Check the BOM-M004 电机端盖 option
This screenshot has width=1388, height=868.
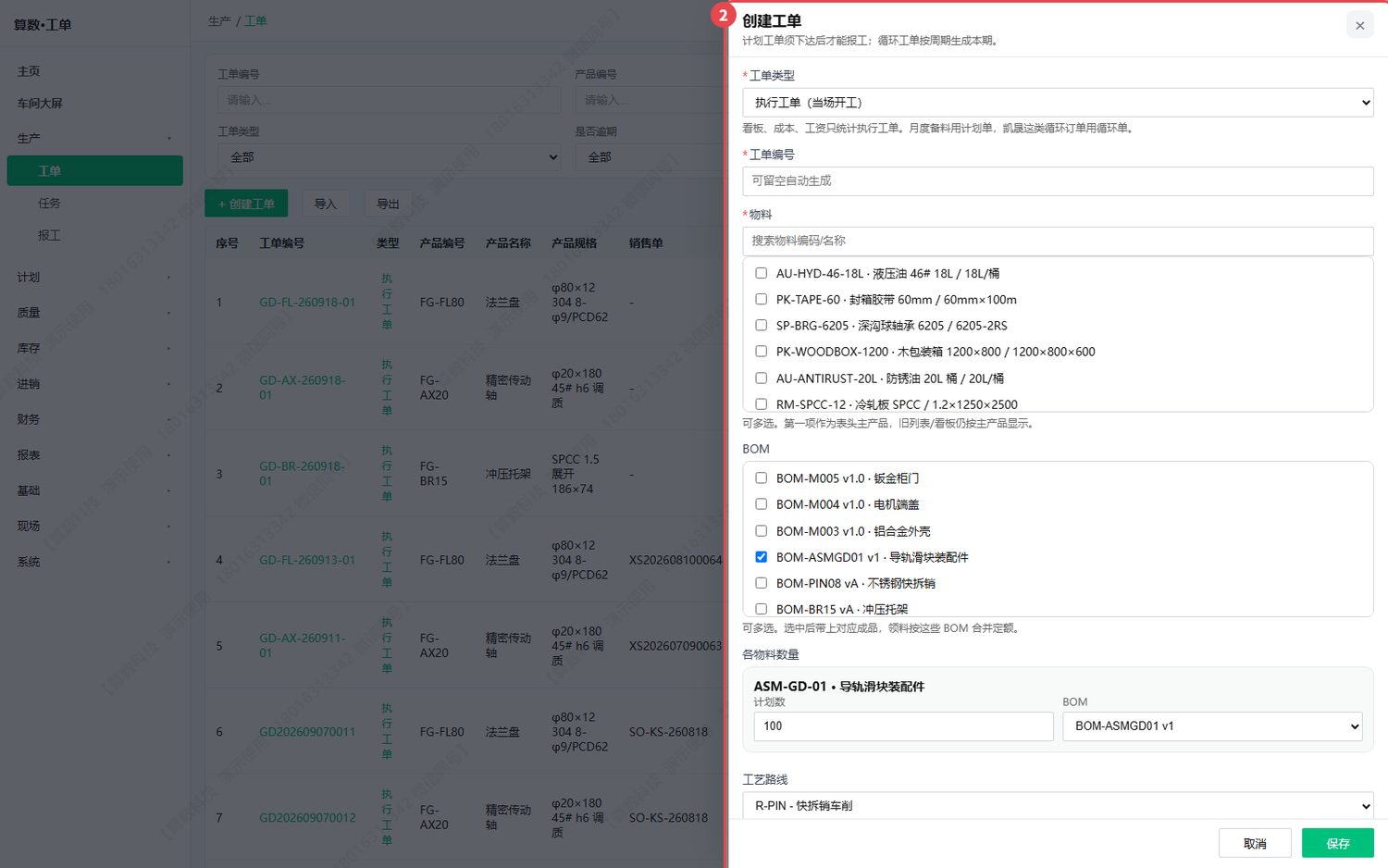tap(761, 504)
